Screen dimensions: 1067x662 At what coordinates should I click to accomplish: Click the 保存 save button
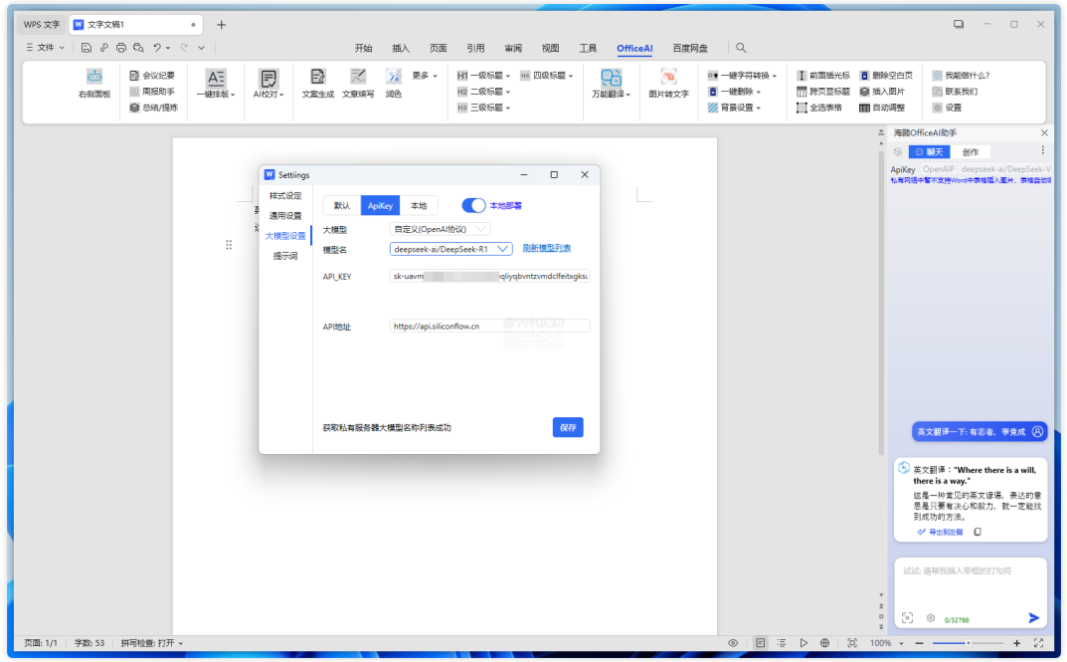567,427
